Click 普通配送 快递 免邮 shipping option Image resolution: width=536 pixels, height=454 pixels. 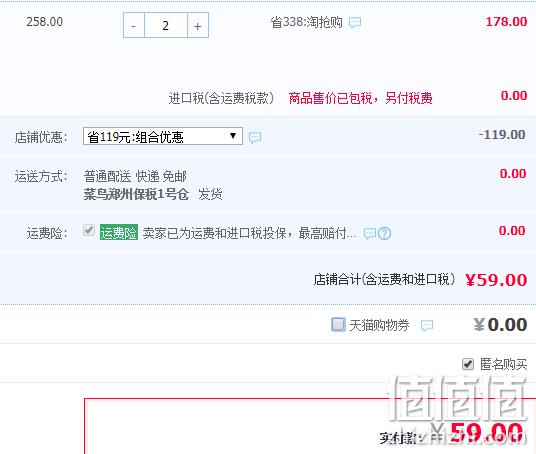[135, 177]
